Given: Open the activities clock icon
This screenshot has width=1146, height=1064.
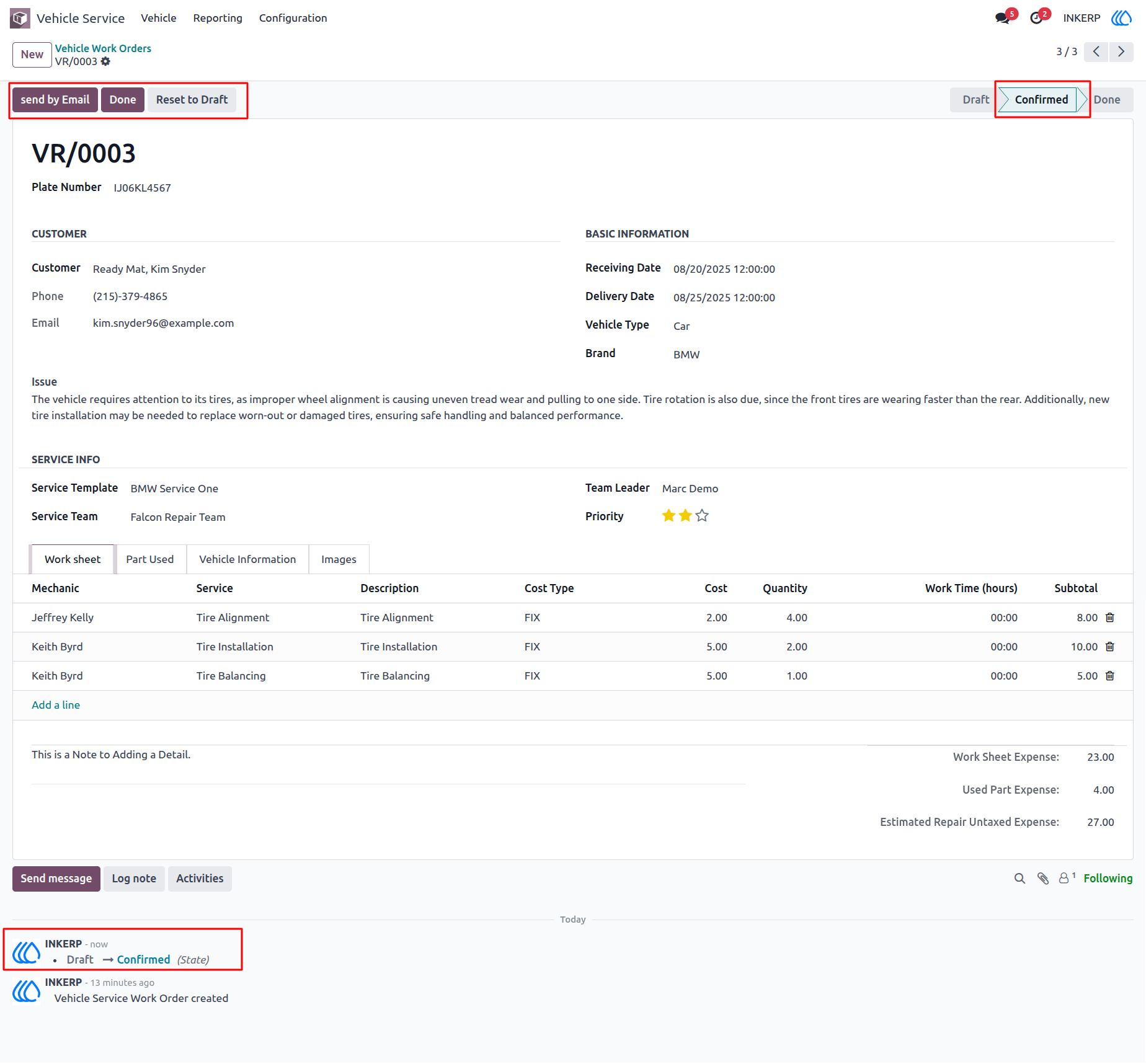Looking at the screenshot, I should coord(1036,18).
